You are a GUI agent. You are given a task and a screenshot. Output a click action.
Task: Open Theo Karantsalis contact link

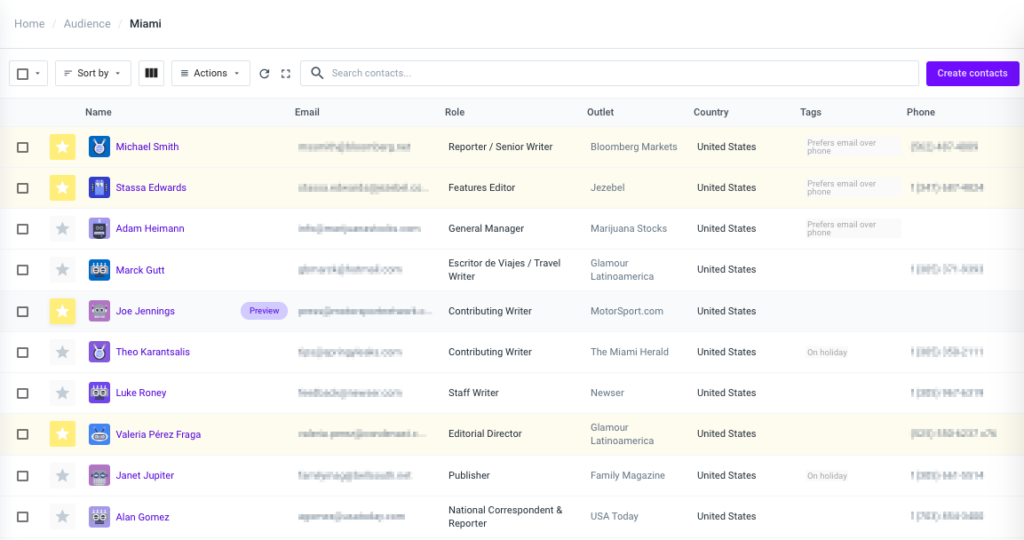[152, 352]
